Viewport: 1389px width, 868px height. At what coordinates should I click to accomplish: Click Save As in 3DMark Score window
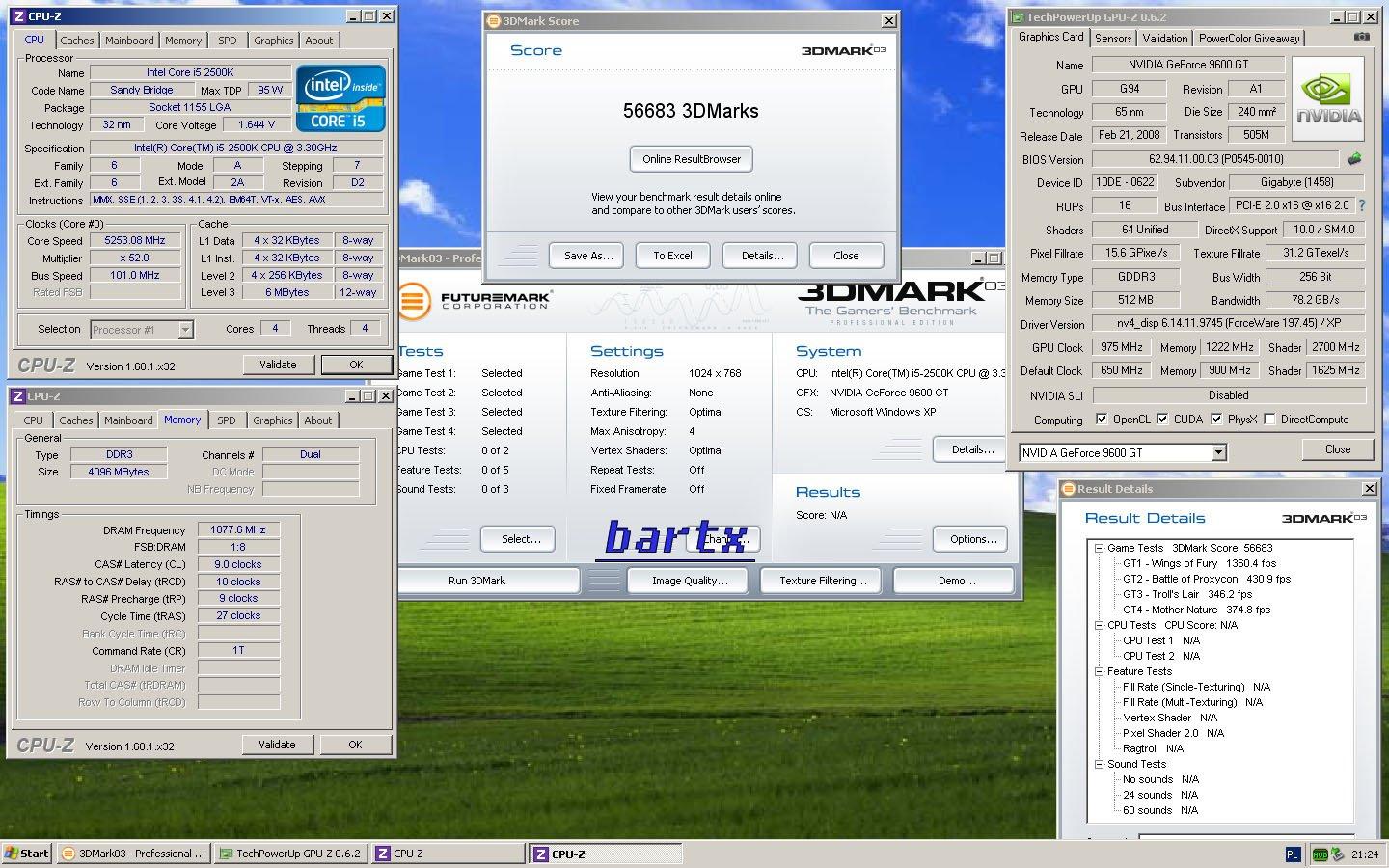(x=588, y=256)
